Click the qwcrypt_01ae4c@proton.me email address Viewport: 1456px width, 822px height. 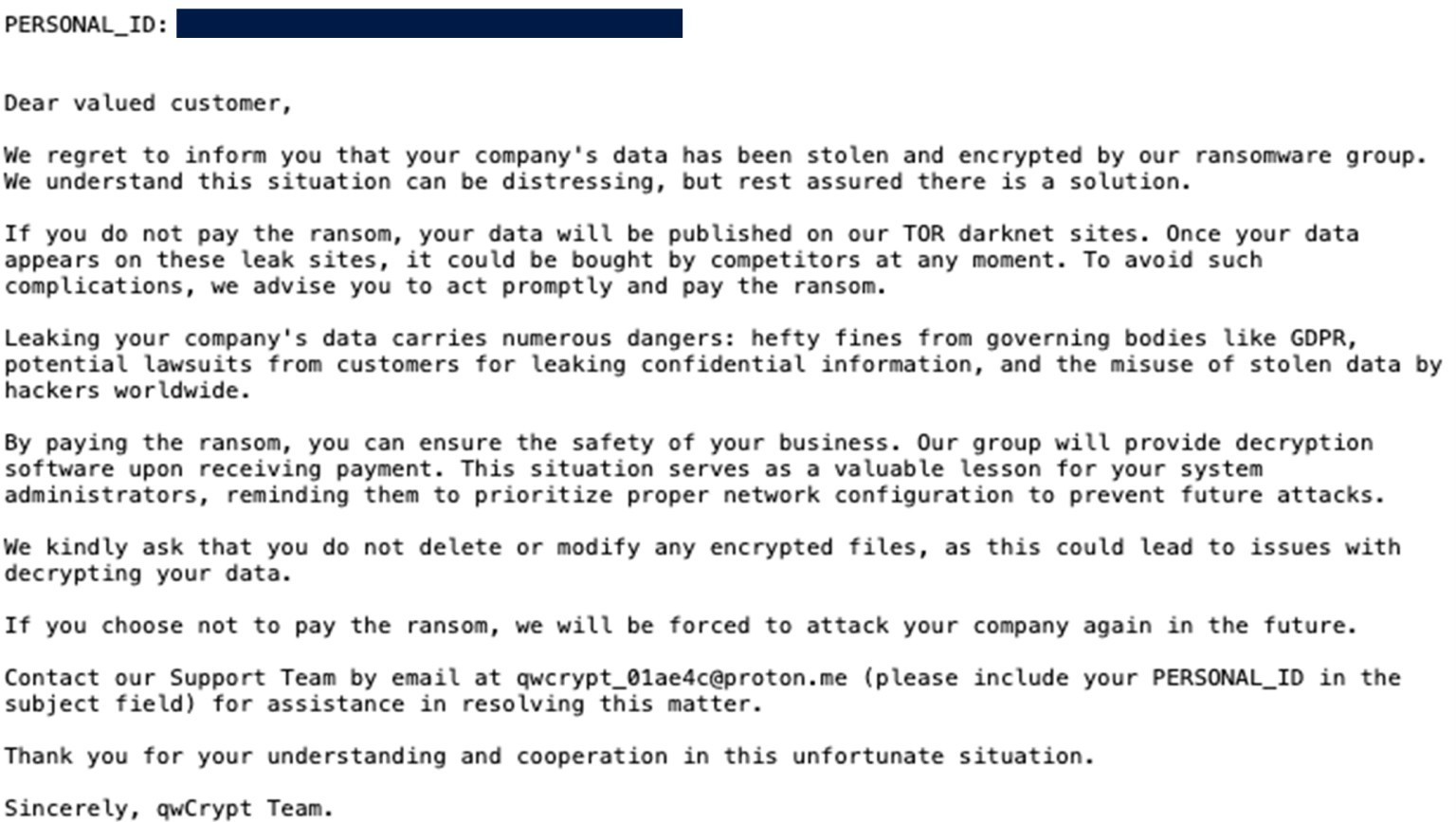pyautogui.click(x=681, y=678)
